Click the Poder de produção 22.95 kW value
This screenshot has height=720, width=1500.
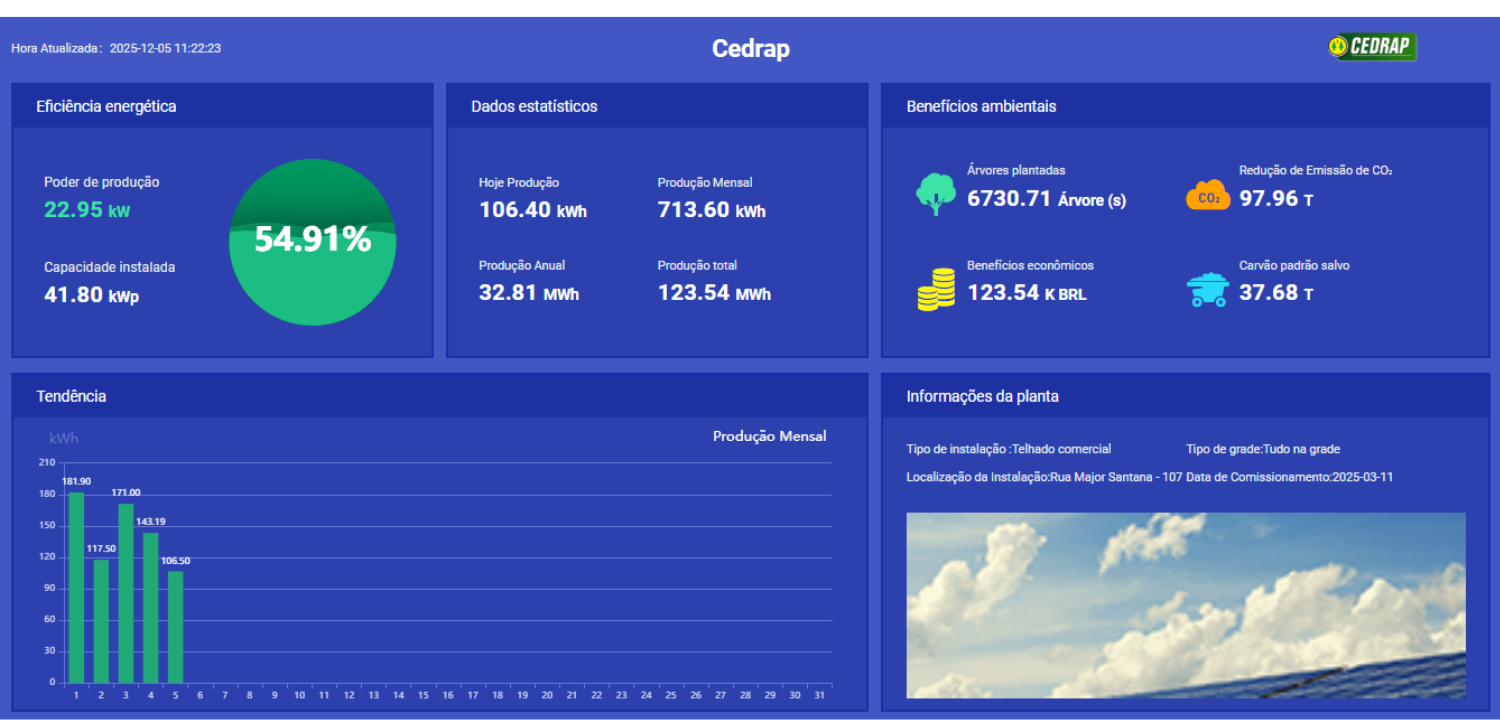coord(87,210)
